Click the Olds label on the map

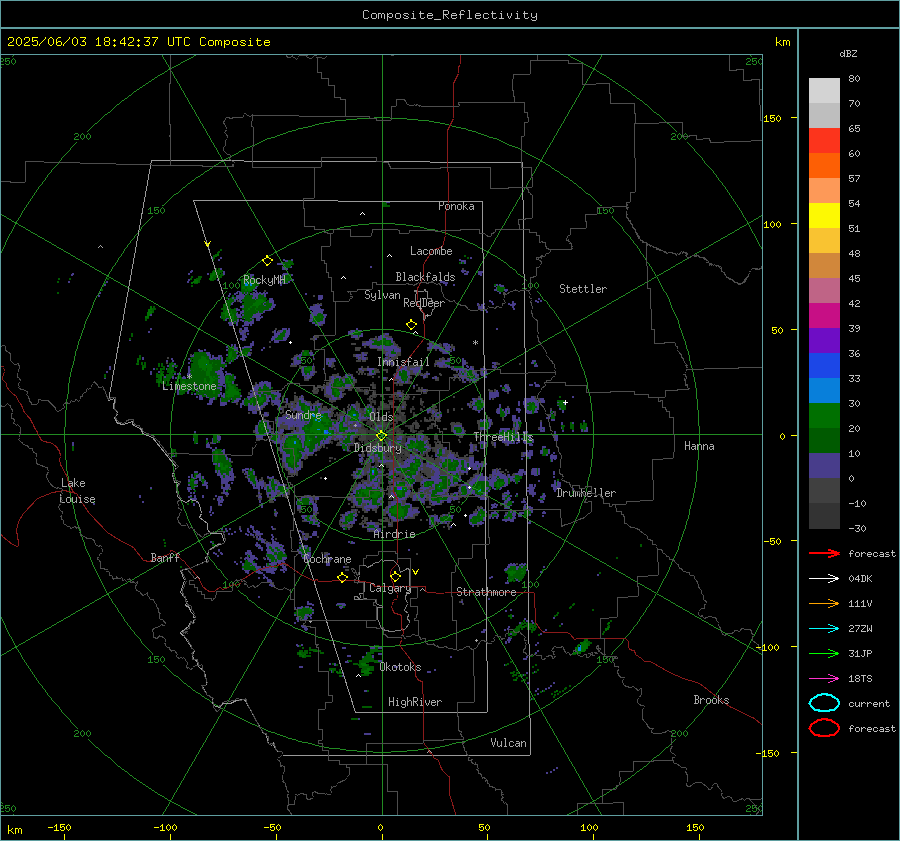pyautogui.click(x=381, y=417)
